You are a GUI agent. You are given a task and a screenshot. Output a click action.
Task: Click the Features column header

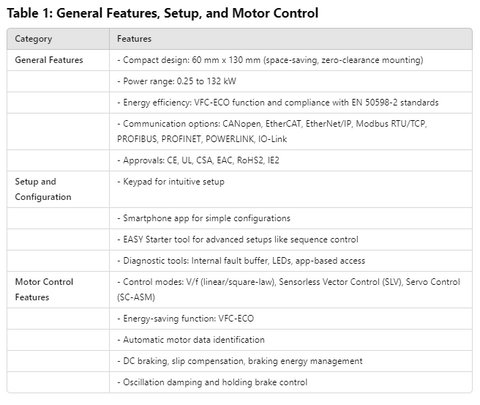tap(291, 39)
